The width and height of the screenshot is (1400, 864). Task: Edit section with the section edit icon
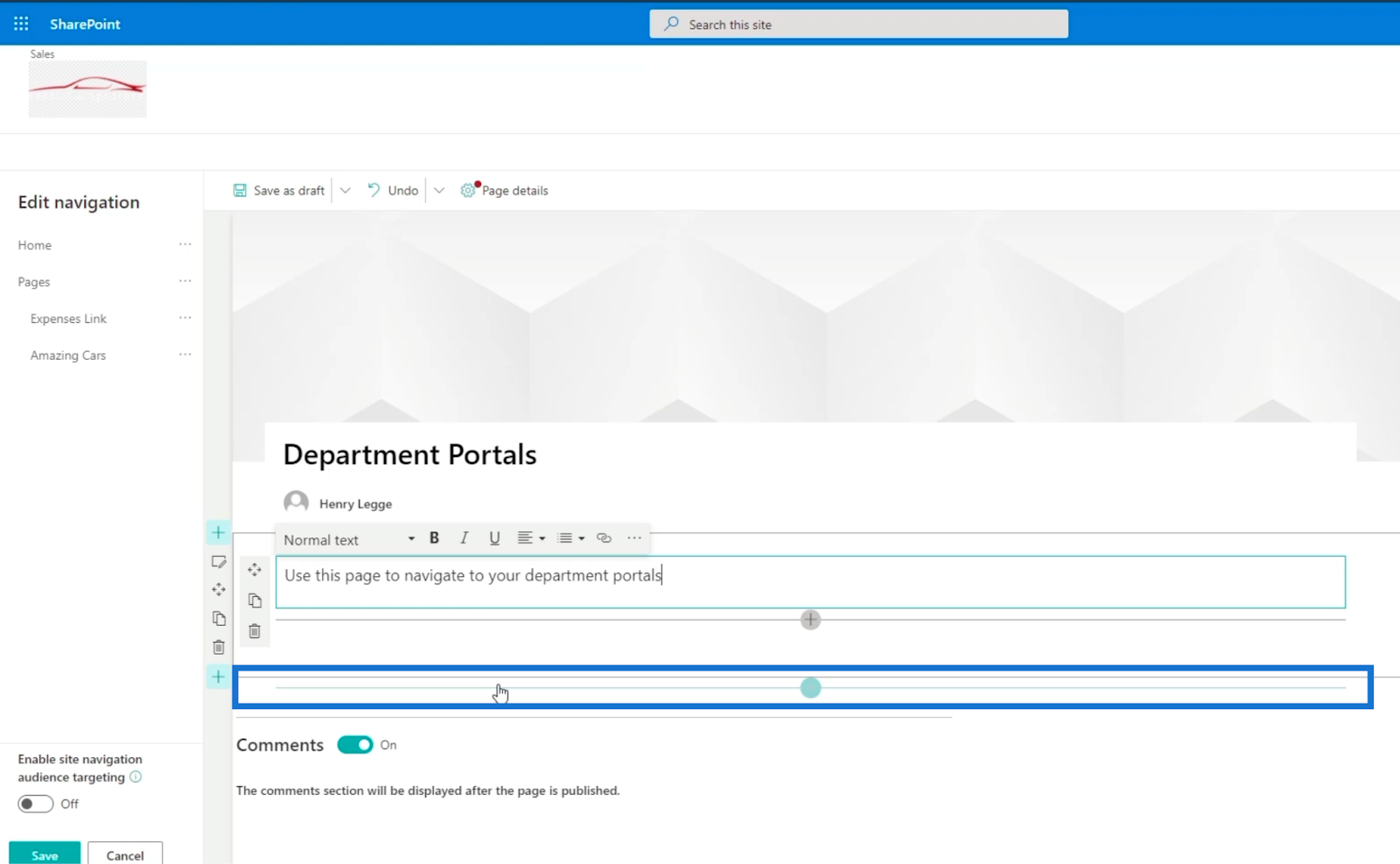219,561
